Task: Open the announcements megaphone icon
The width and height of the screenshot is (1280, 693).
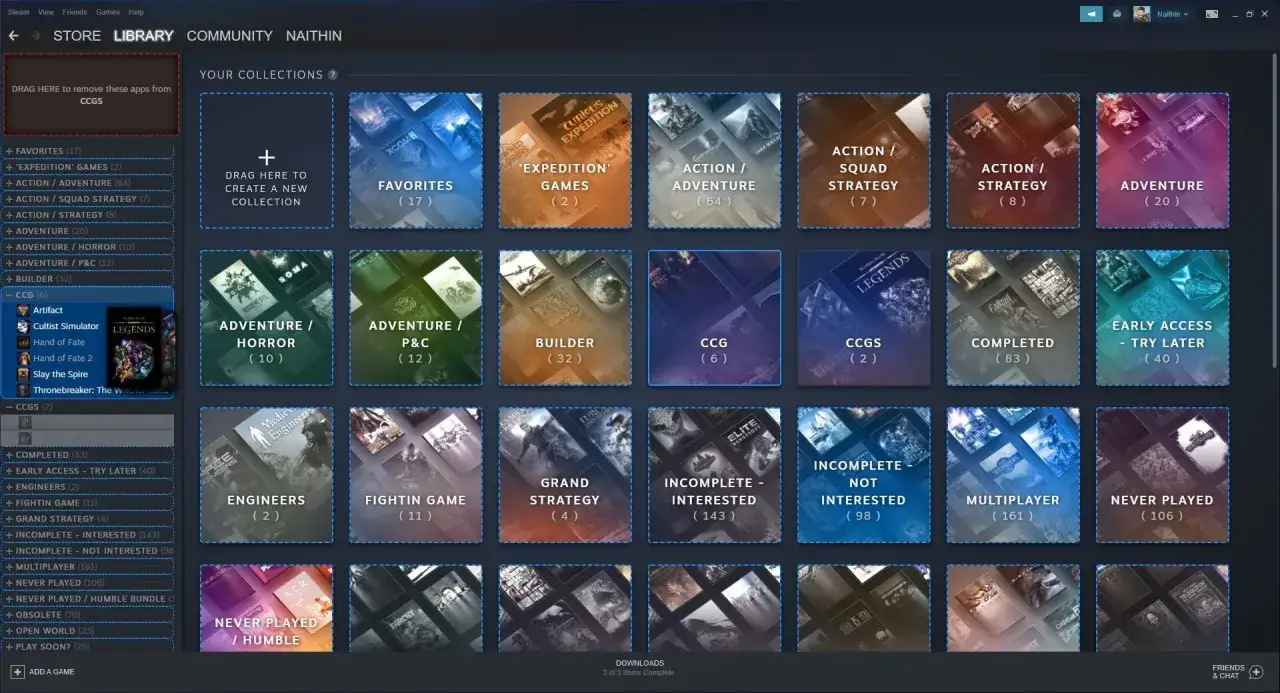Action: click(x=1091, y=14)
